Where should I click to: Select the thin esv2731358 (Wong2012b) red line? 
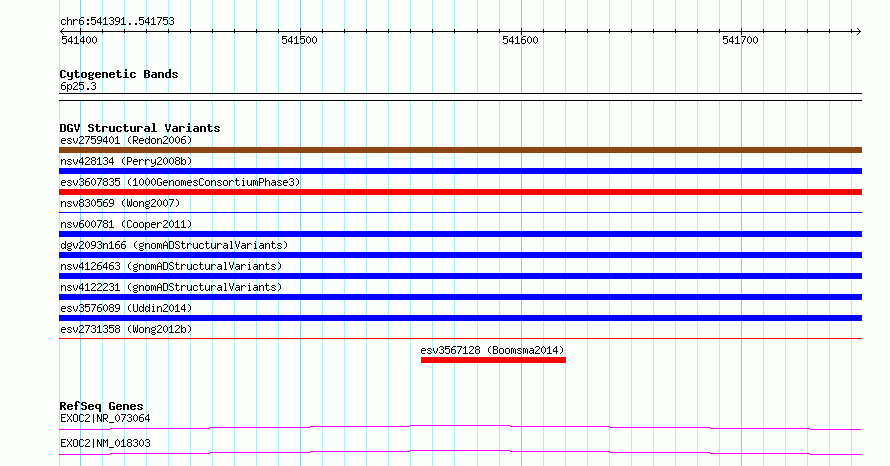click(460, 338)
